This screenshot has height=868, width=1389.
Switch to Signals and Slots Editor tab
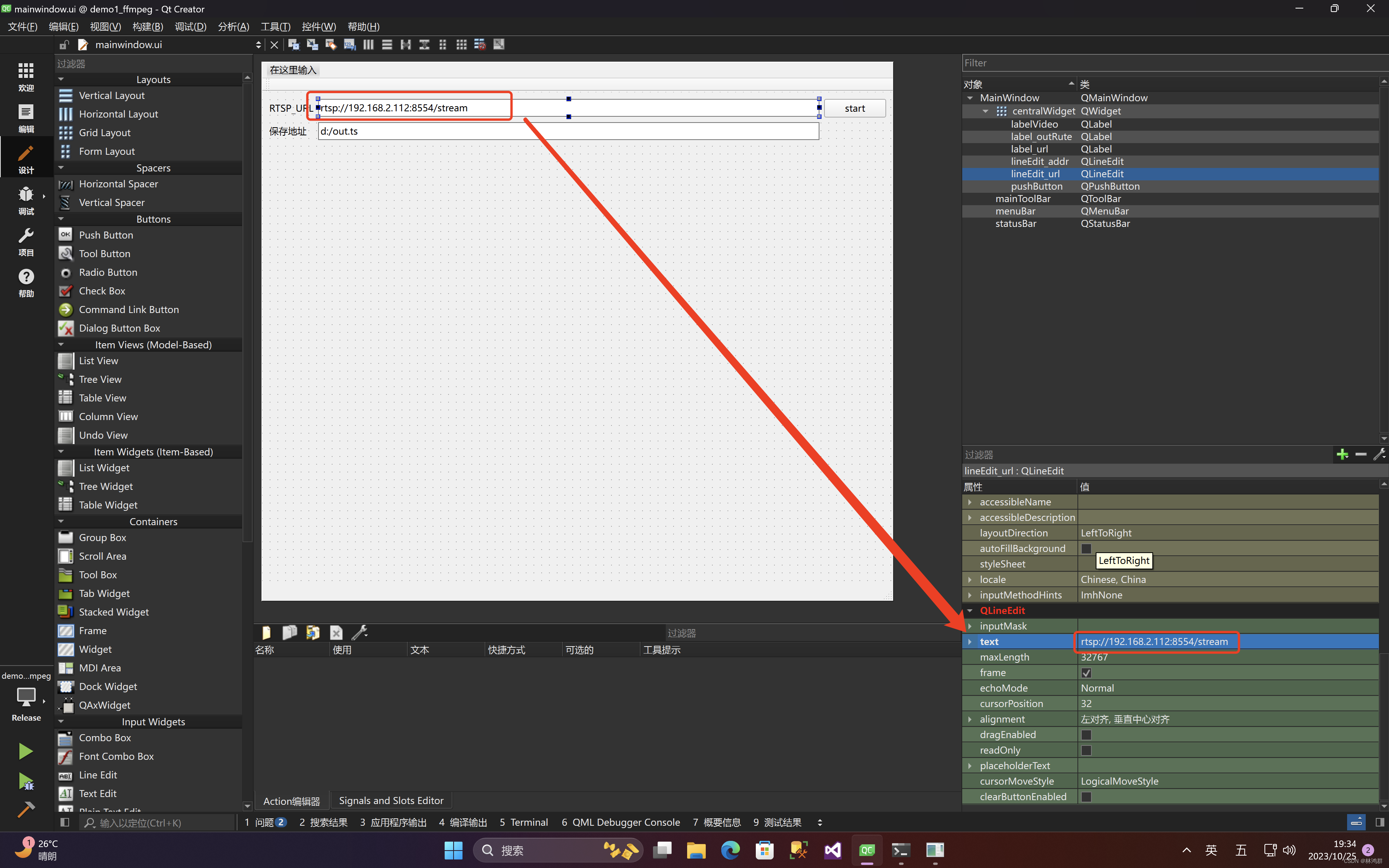tap(391, 800)
